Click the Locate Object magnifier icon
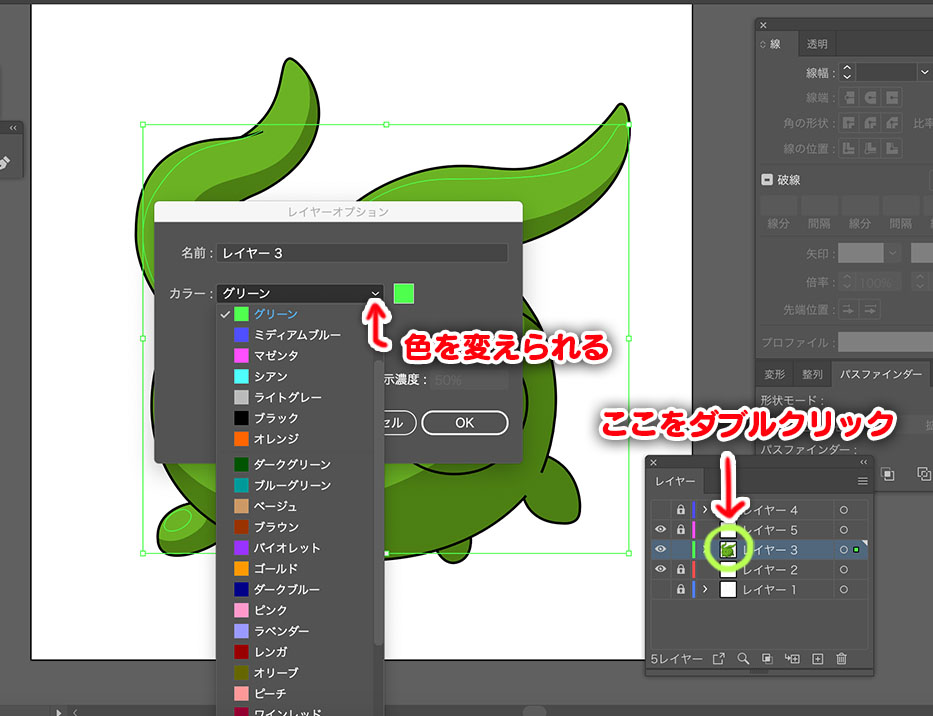This screenshot has height=716, width=933. point(743,659)
